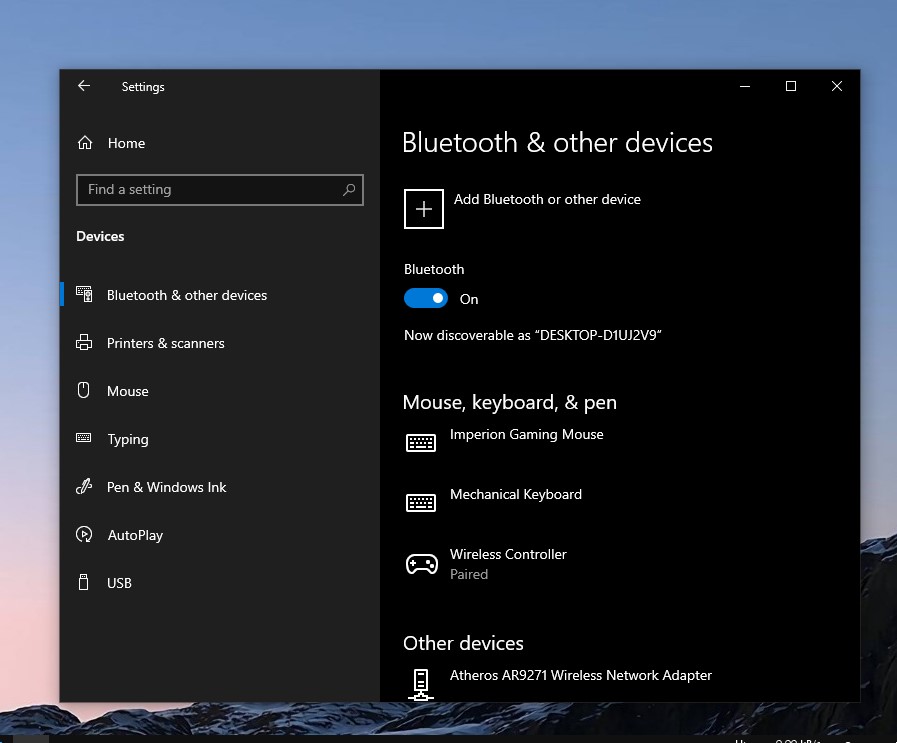Click the plus icon to add a device
Image resolution: width=897 pixels, height=743 pixels.
tap(423, 208)
